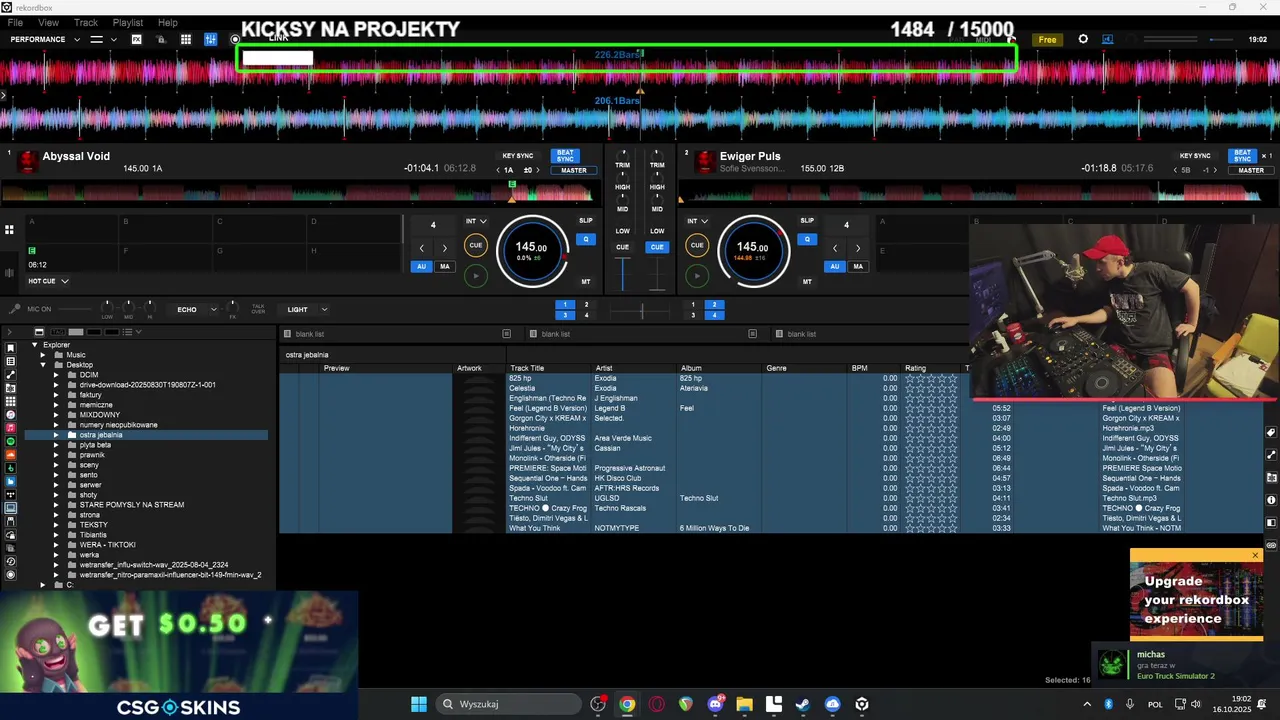Screen dimensions: 1280x720
Task: Open the Playlist menu
Action: coord(128,22)
